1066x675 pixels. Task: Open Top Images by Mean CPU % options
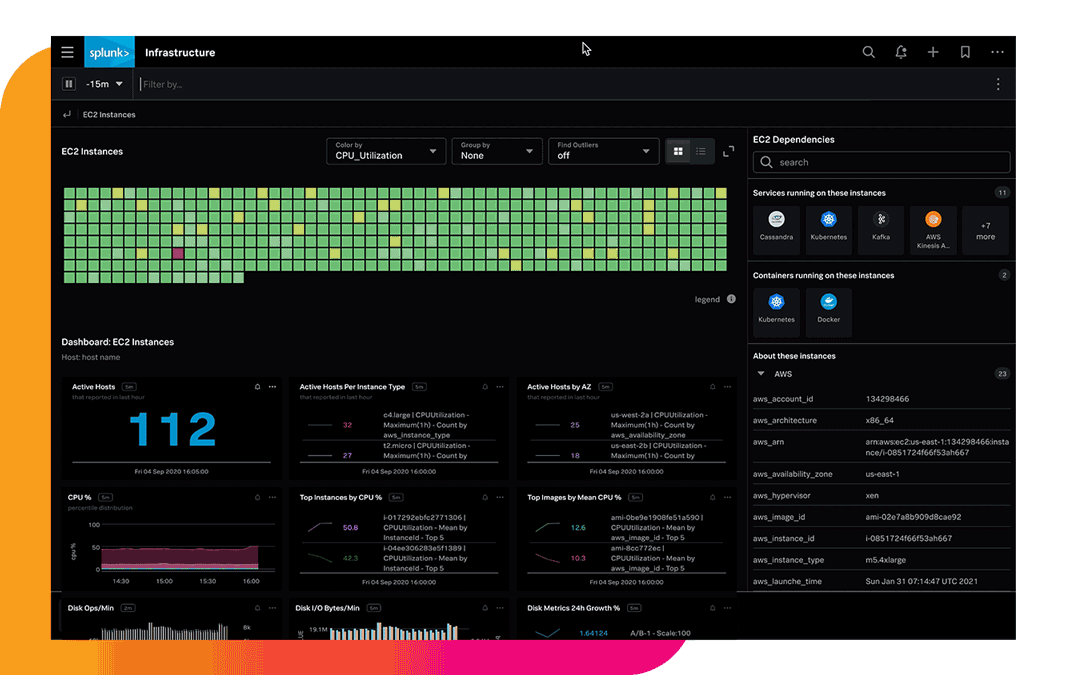click(727, 498)
